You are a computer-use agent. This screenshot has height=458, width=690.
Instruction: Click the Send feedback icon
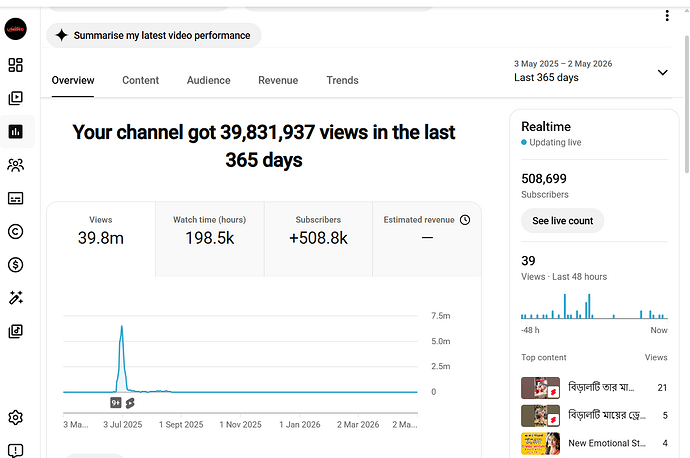[x=15, y=450]
